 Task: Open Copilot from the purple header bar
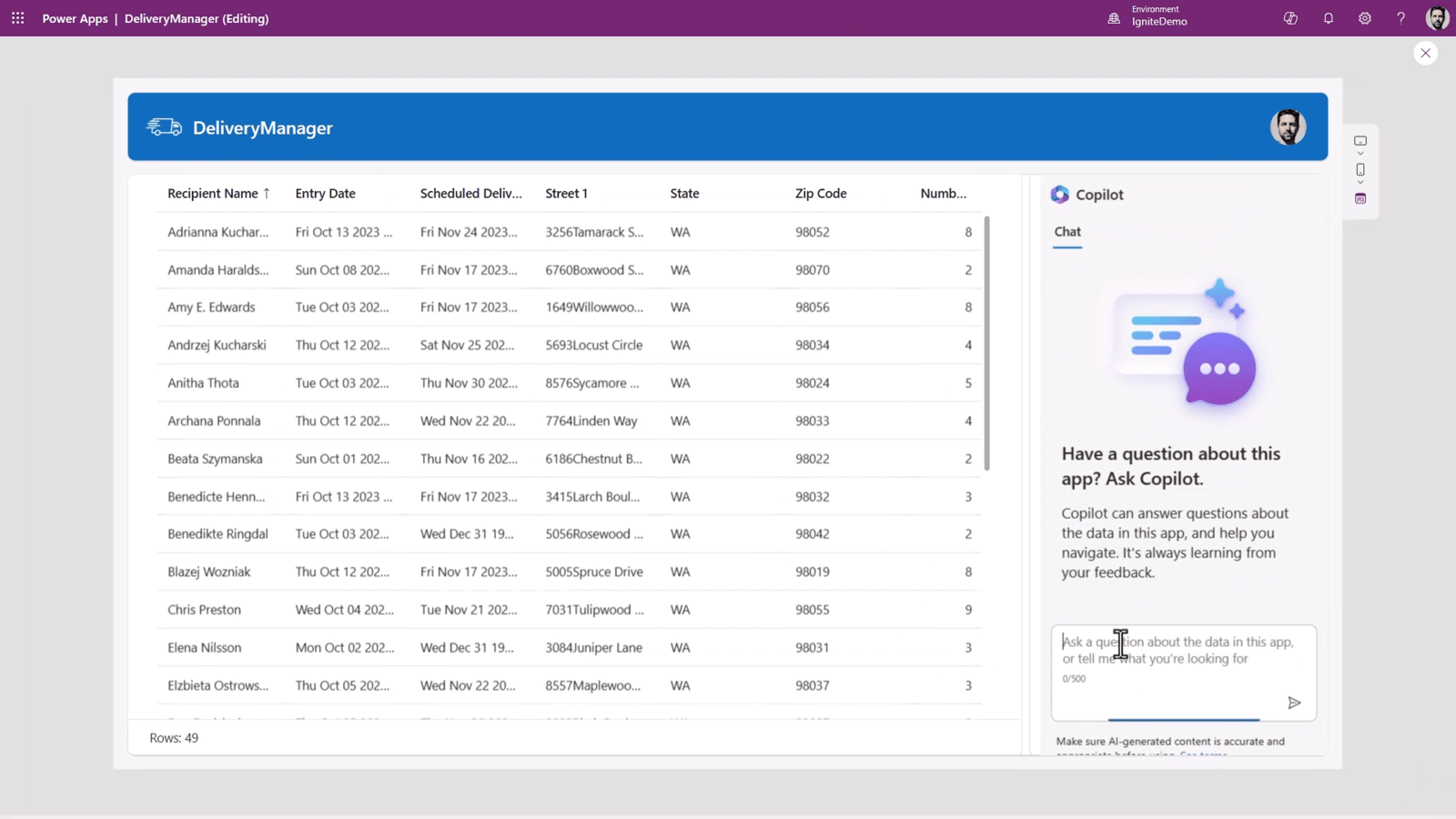point(1290,18)
